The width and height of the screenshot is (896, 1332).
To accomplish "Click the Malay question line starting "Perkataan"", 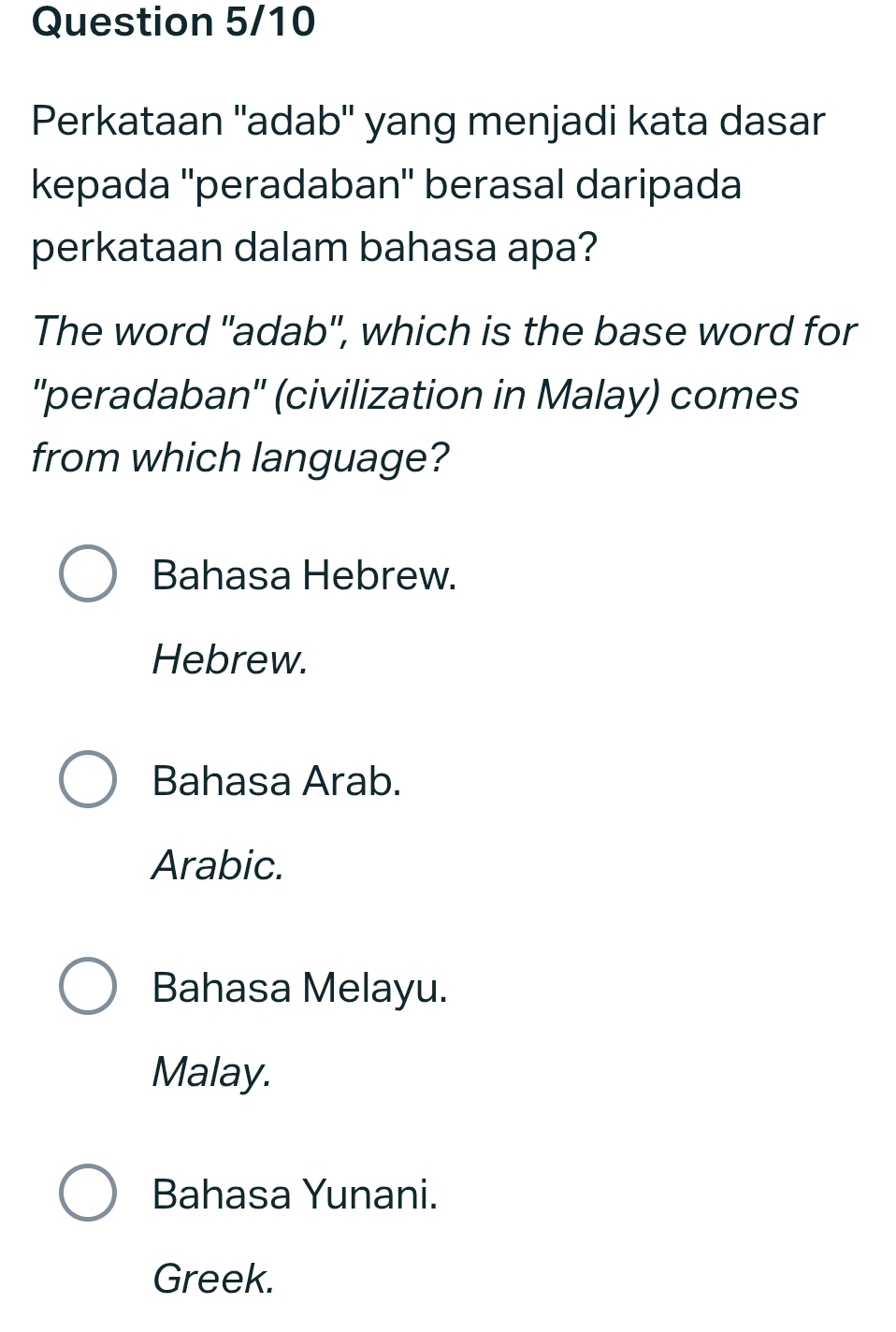I will [x=428, y=121].
